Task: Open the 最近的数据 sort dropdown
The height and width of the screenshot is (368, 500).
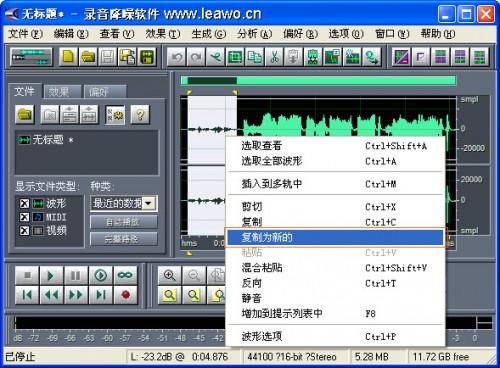Action: pos(149,203)
